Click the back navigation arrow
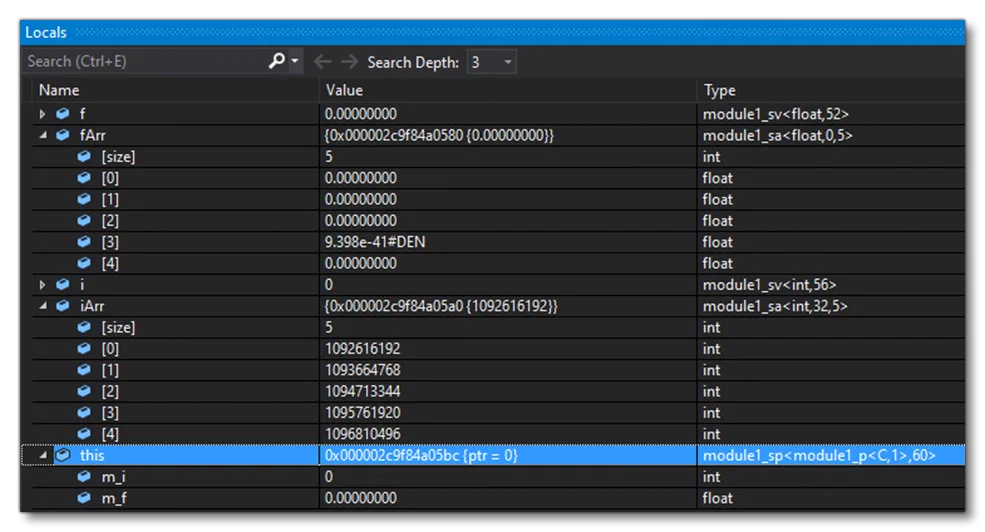The image size is (985, 532). pyautogui.click(x=322, y=62)
